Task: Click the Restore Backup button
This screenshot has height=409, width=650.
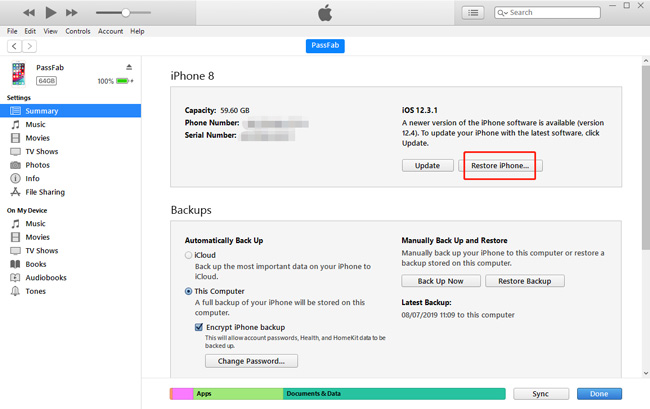Action: tap(525, 281)
